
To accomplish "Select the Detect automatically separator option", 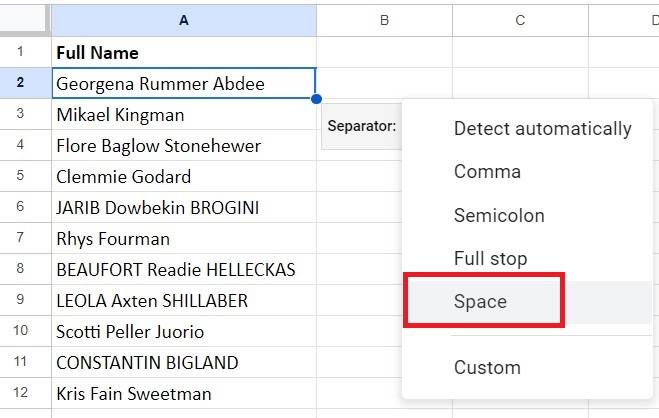I will pos(542,128).
